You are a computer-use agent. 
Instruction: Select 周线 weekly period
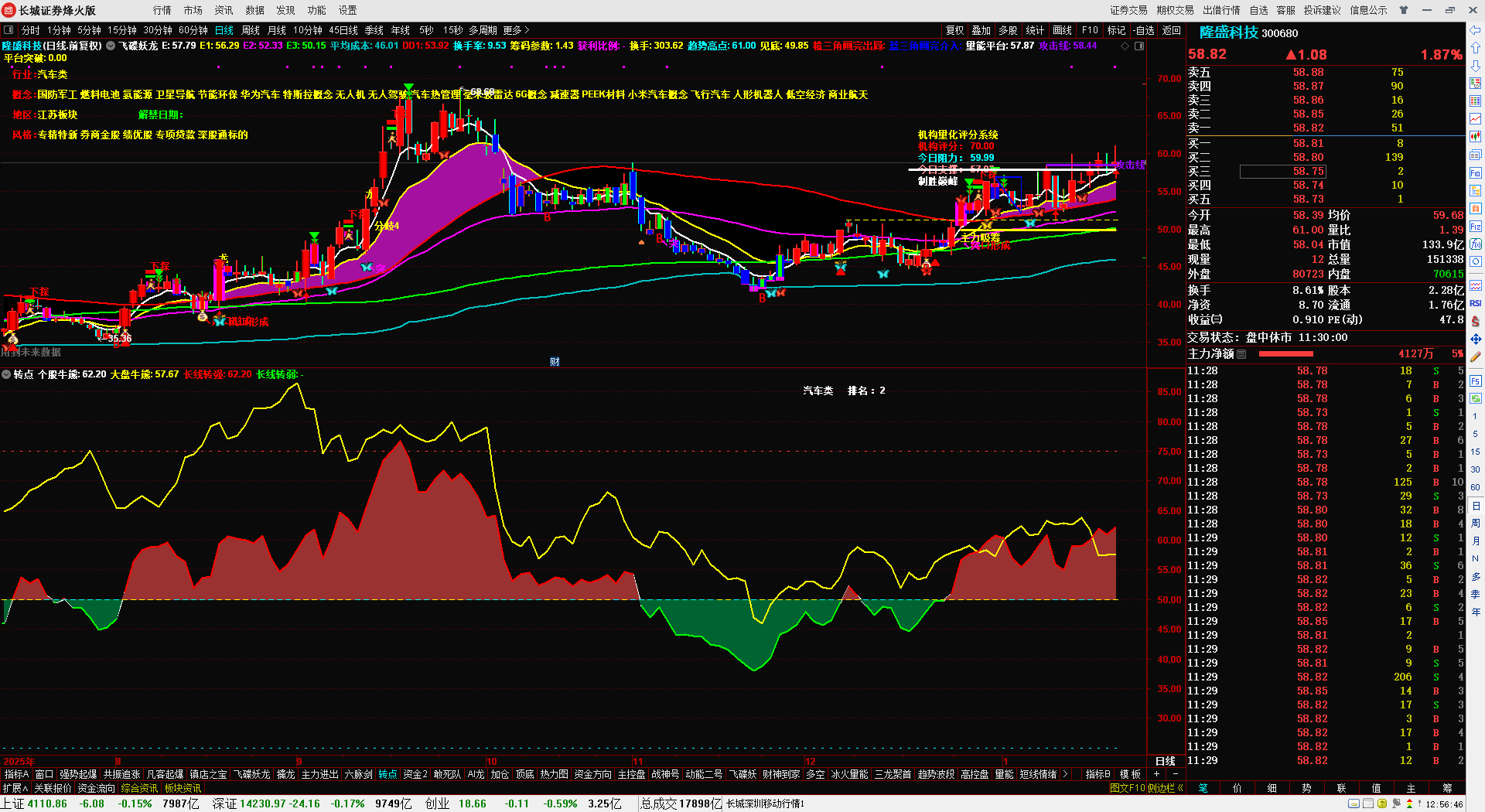pyautogui.click(x=251, y=30)
